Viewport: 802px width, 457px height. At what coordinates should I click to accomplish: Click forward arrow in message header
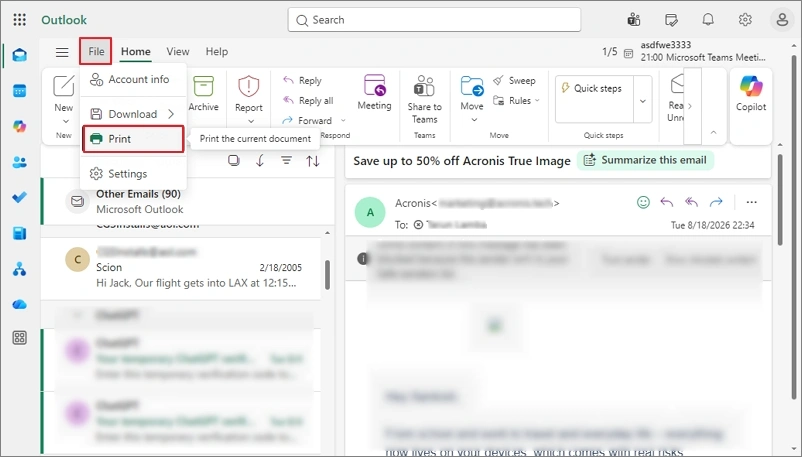point(716,202)
